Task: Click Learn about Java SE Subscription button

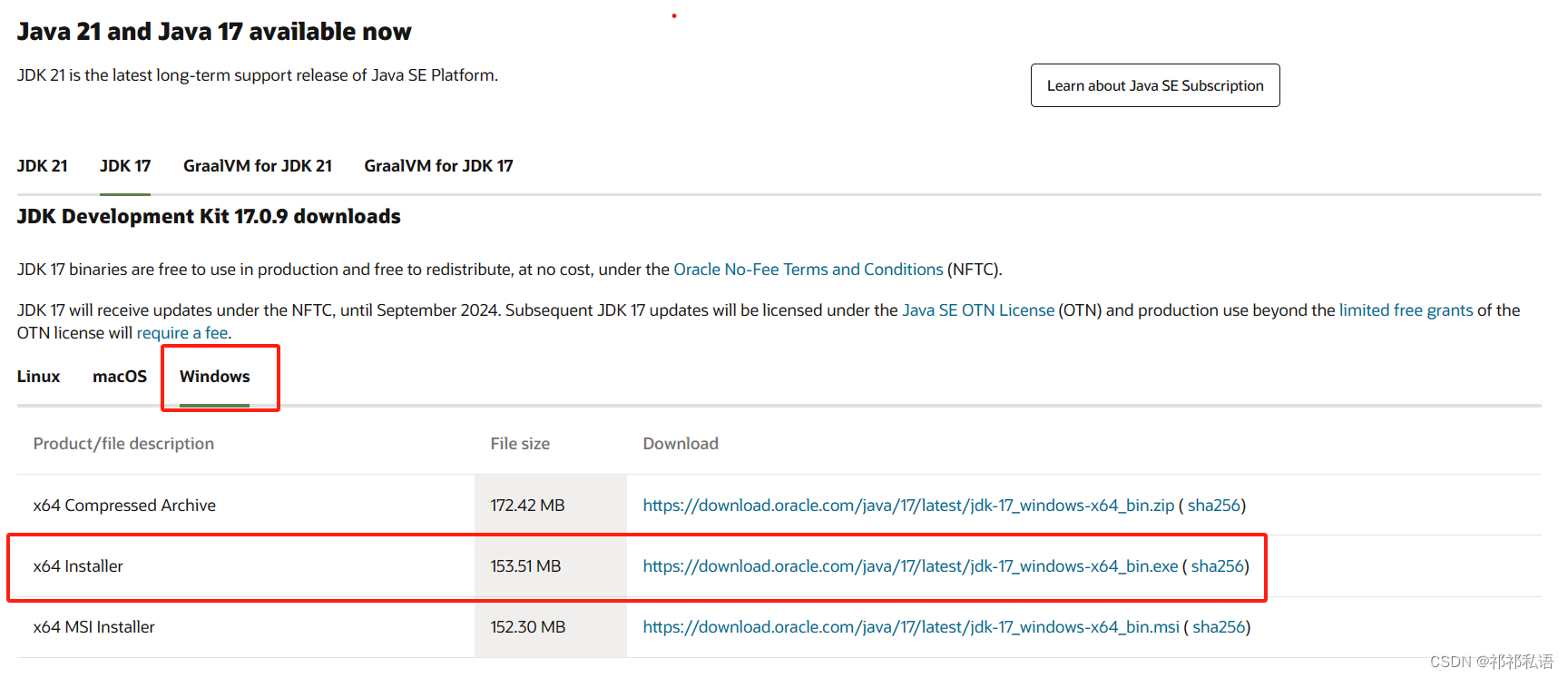Action: click(1155, 85)
